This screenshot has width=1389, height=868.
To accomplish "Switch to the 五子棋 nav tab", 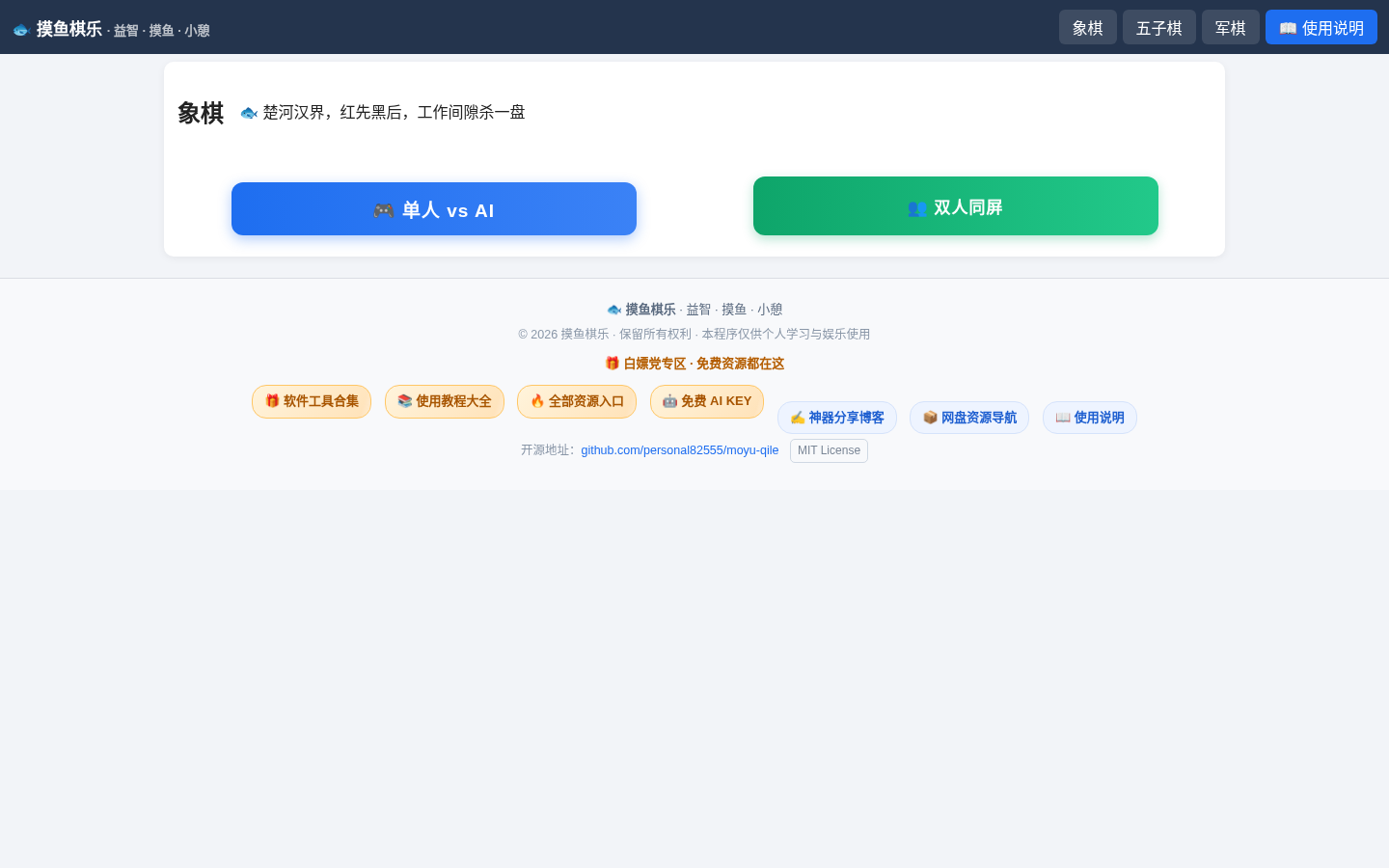I will point(1159,28).
